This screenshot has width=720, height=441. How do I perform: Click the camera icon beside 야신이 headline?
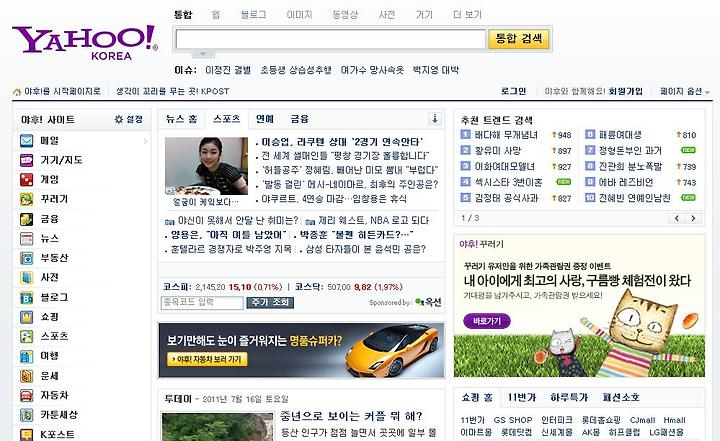click(169, 221)
